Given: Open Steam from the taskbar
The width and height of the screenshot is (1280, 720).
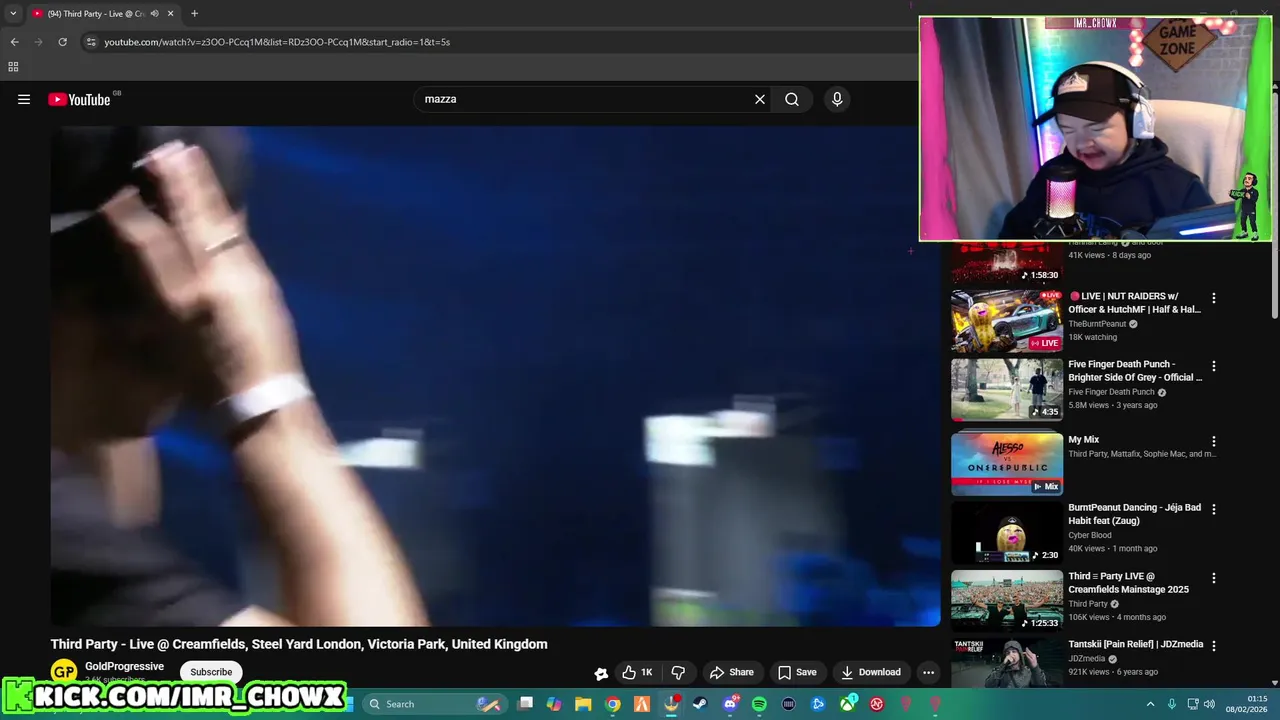Looking at the screenshot, I should click(x=700, y=704).
